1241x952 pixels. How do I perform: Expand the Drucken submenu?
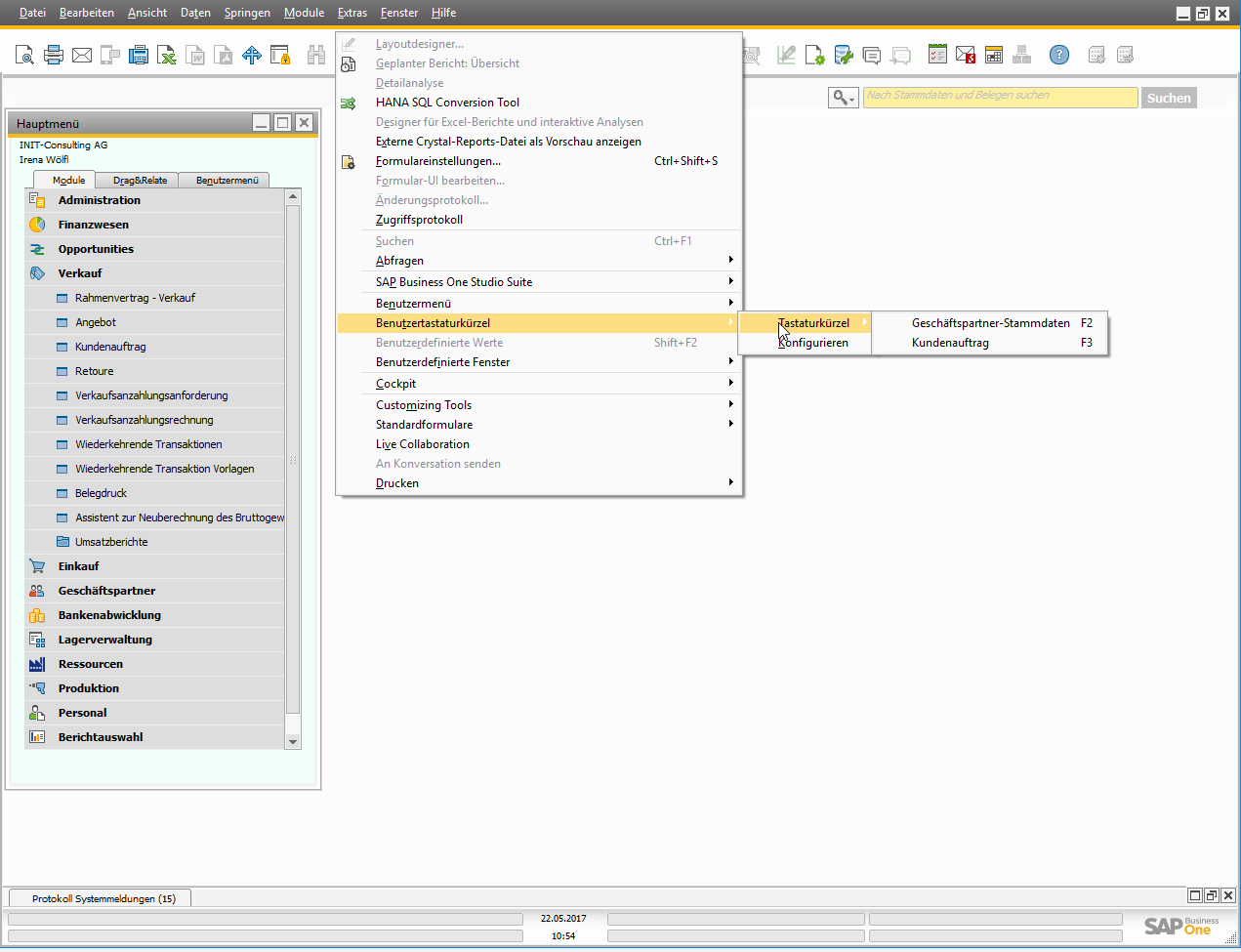[x=396, y=482]
